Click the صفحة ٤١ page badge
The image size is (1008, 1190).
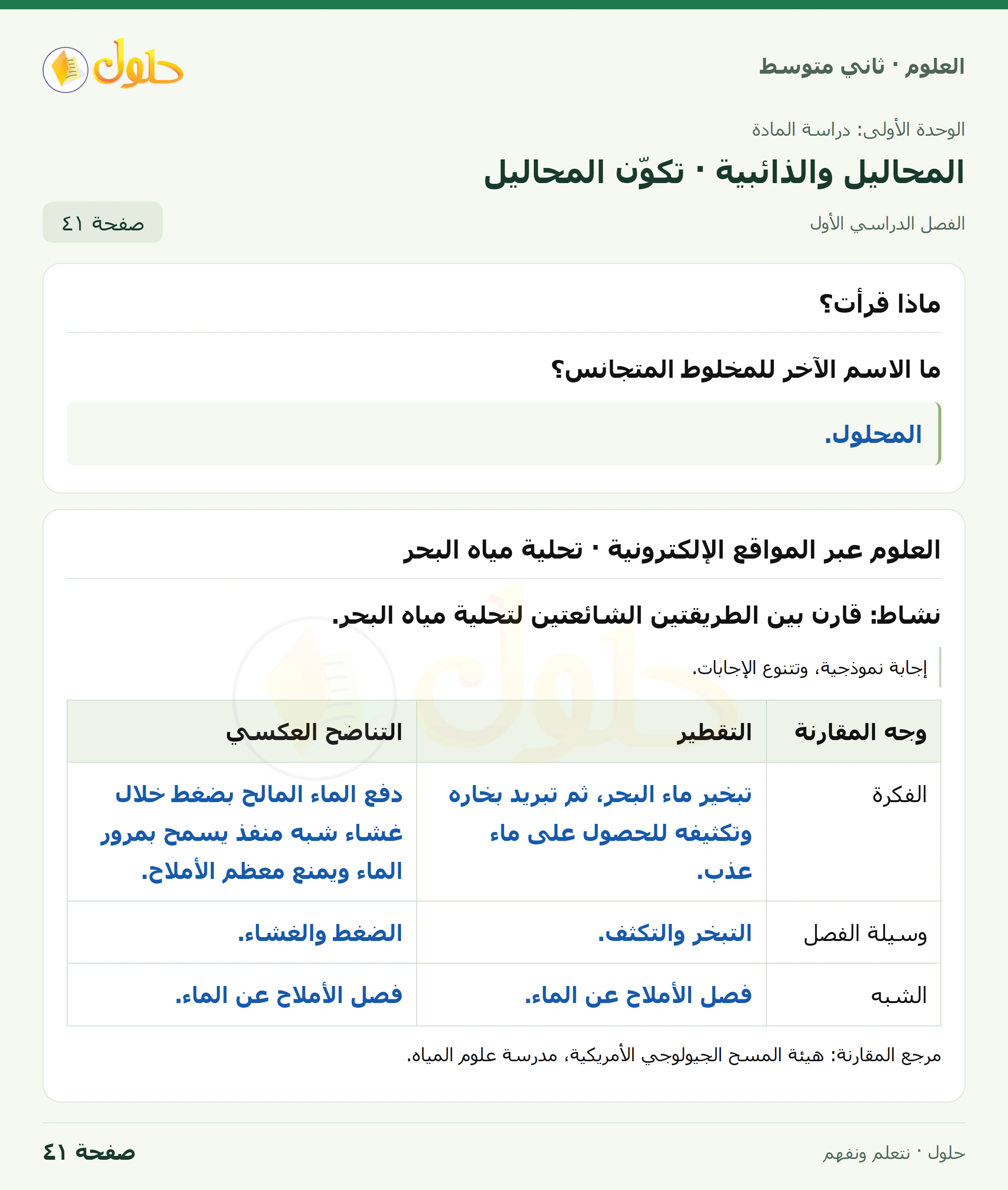click(x=103, y=222)
